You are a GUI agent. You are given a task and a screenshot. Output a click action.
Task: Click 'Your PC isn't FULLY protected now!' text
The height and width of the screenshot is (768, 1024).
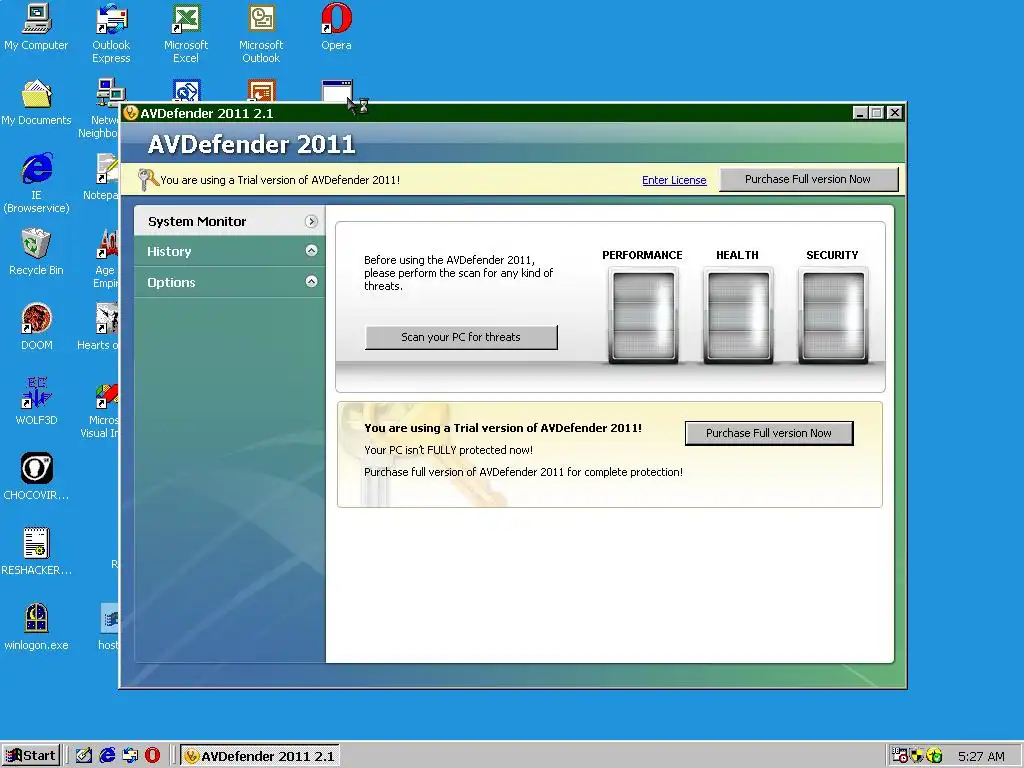[449, 450]
